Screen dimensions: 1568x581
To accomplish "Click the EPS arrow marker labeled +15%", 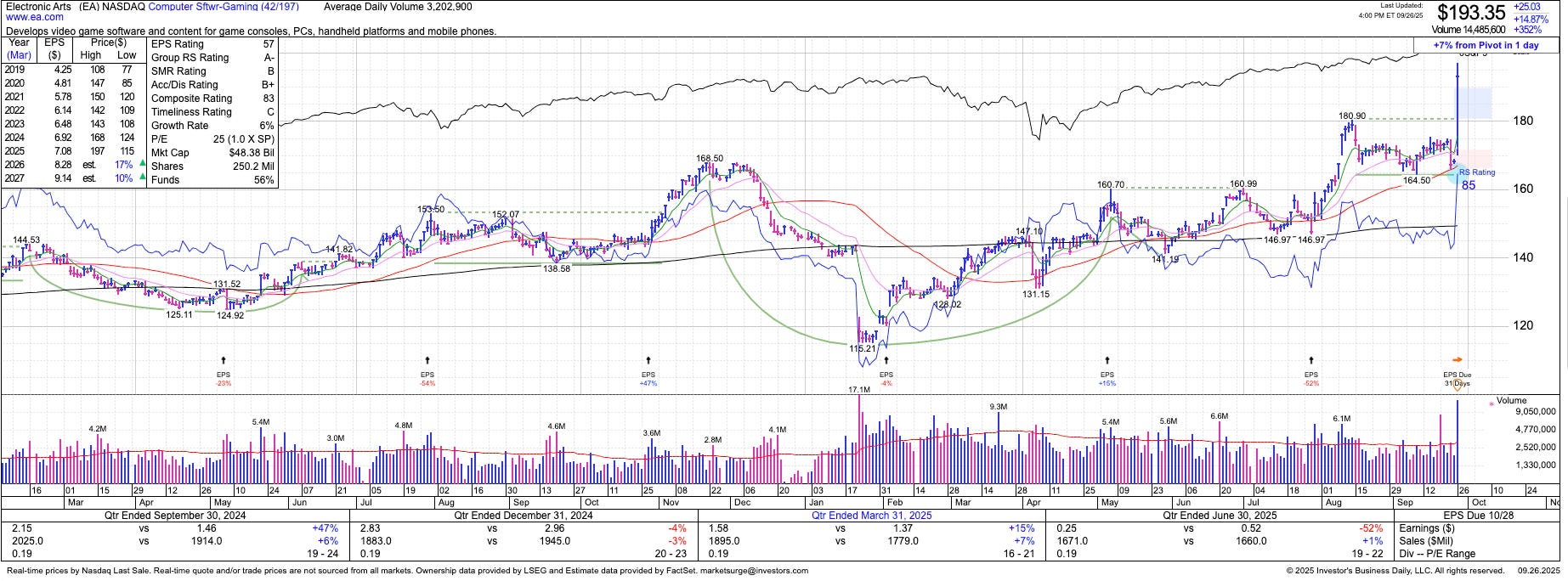I will click(x=1107, y=360).
